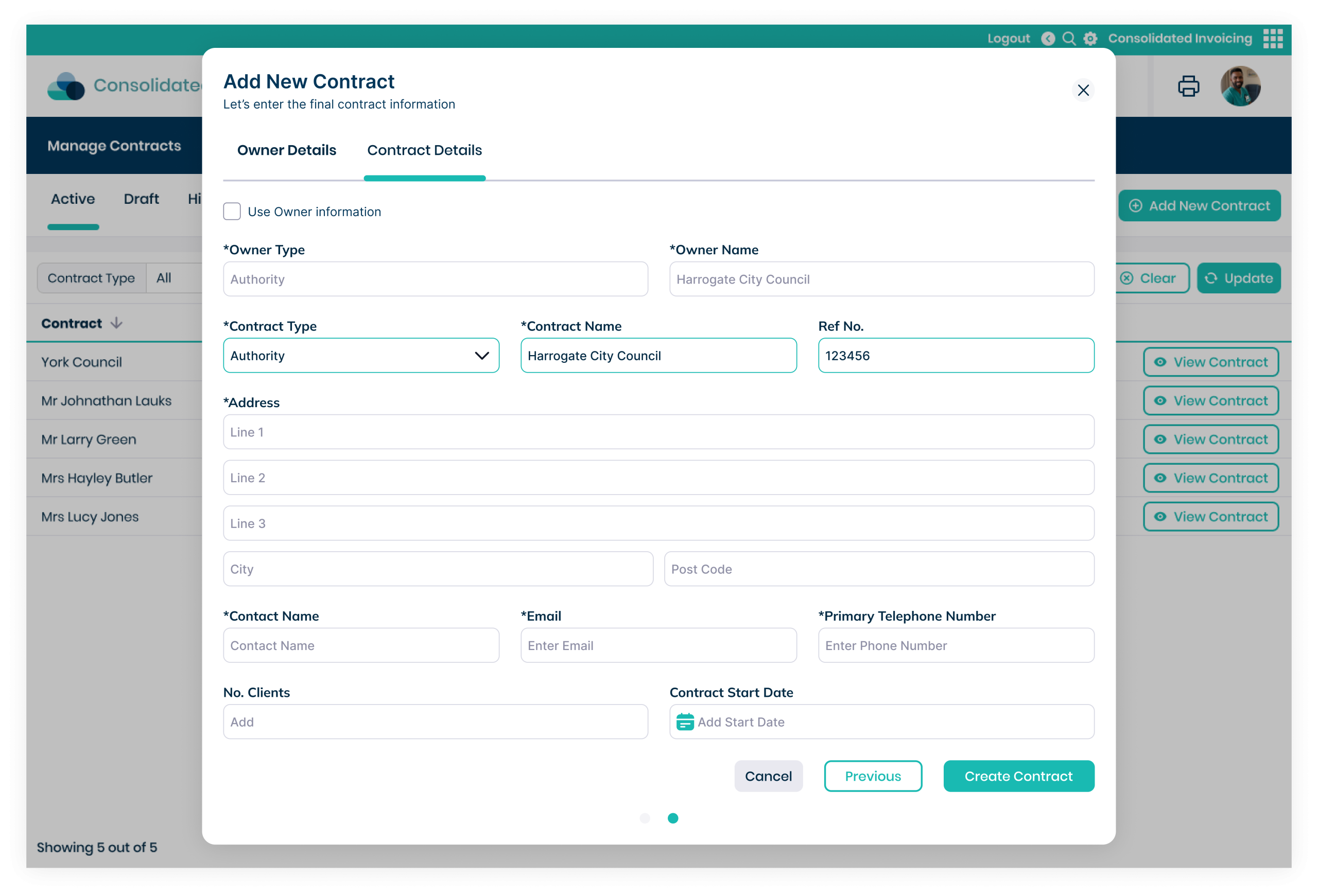View contract for York Council row
Viewport: 1318px width, 896px height.
click(x=1211, y=362)
